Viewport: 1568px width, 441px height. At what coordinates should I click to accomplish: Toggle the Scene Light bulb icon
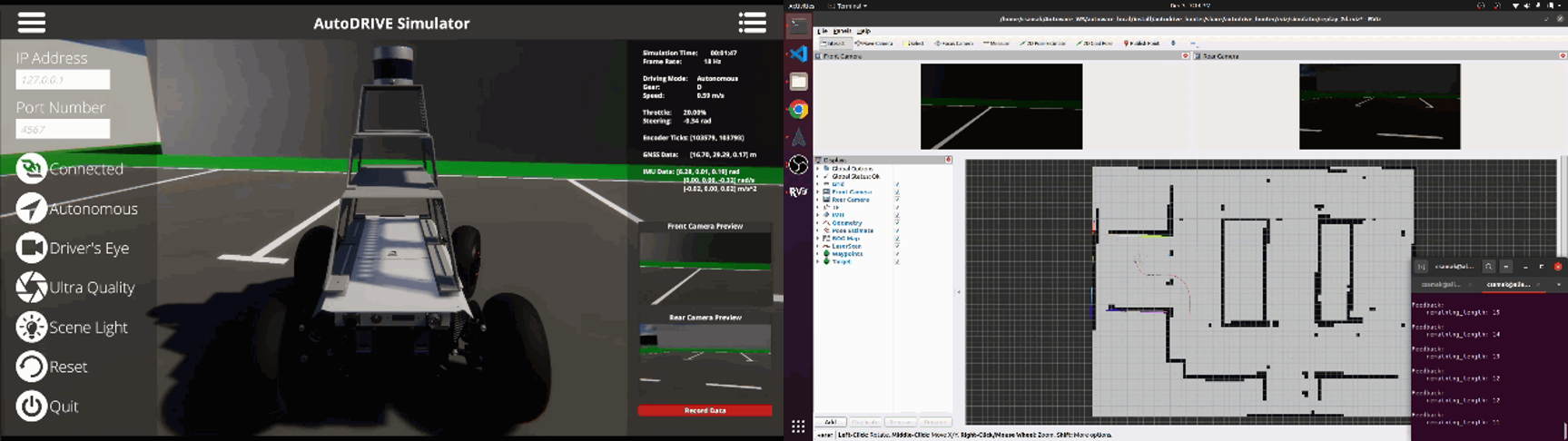point(31,328)
